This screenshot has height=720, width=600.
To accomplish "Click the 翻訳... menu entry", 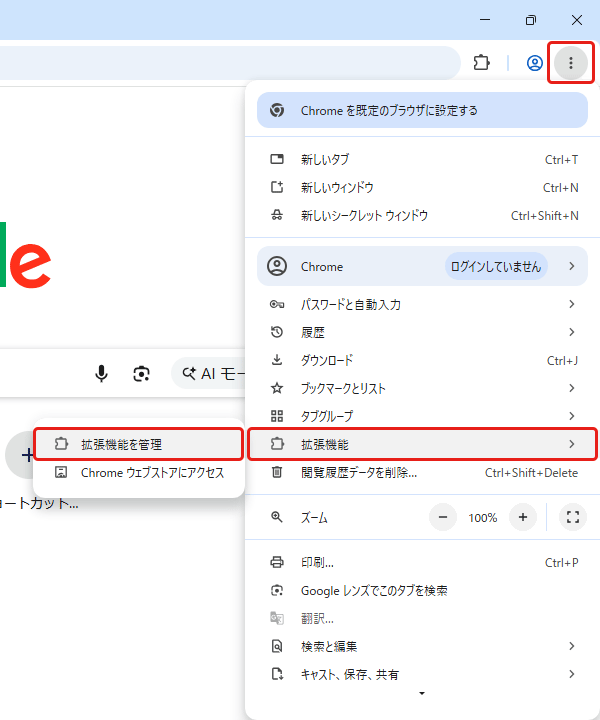I will point(422,619).
